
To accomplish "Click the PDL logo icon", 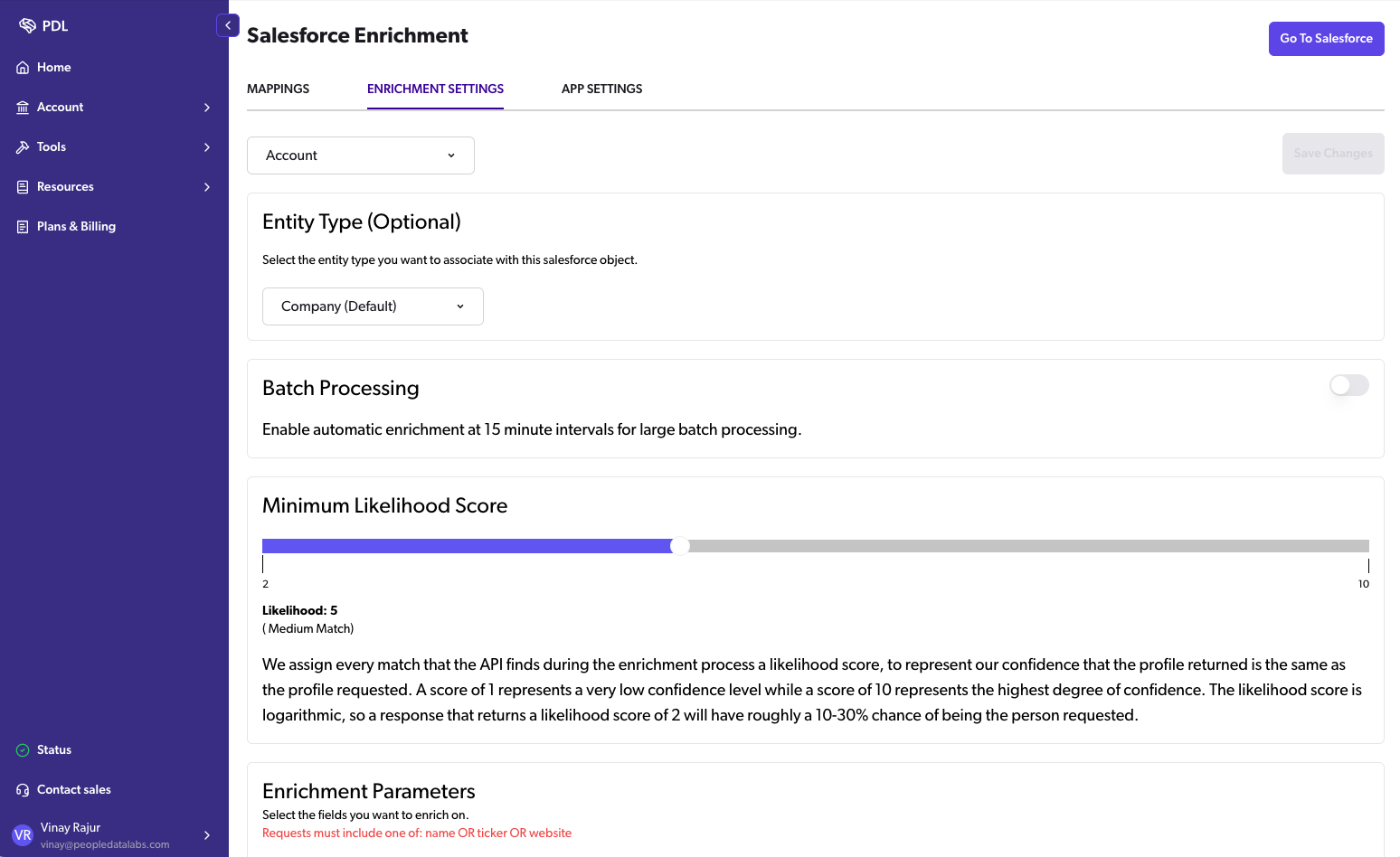I will 27,25.
